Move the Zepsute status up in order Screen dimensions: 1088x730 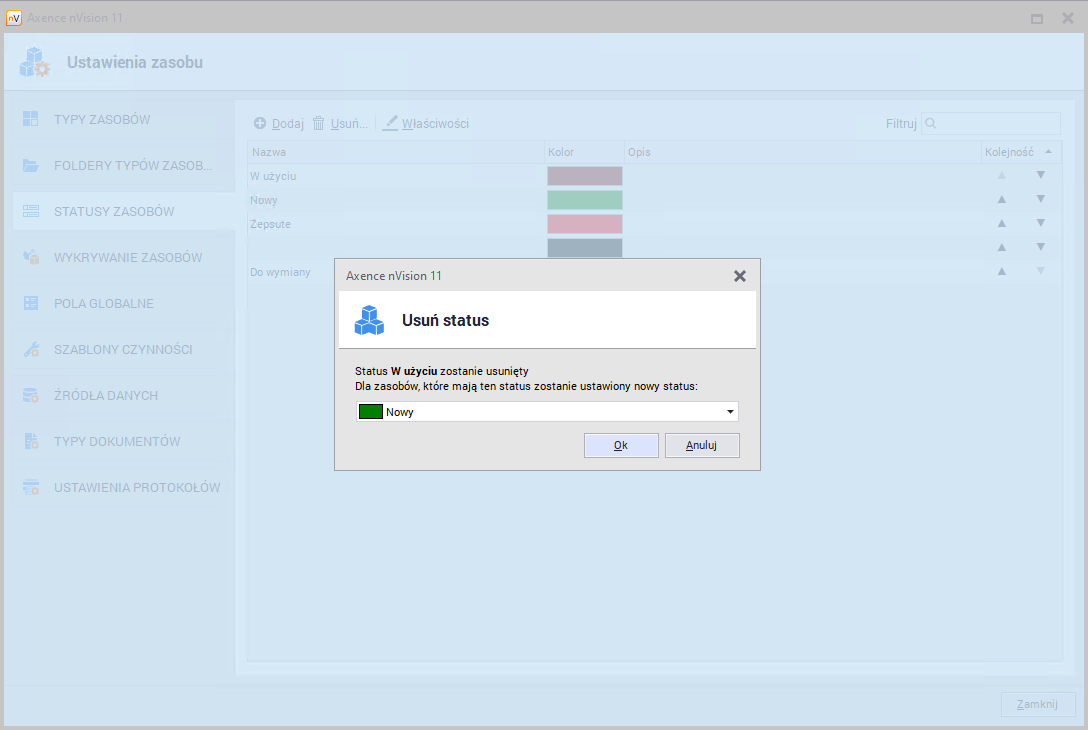[1001, 223]
